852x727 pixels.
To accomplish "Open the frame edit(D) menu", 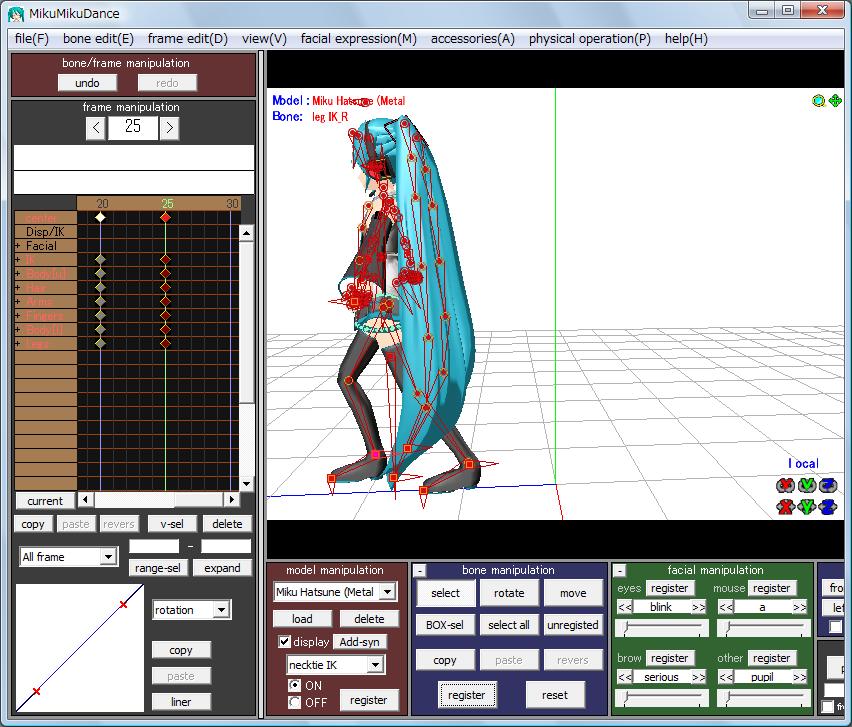I will 187,39.
